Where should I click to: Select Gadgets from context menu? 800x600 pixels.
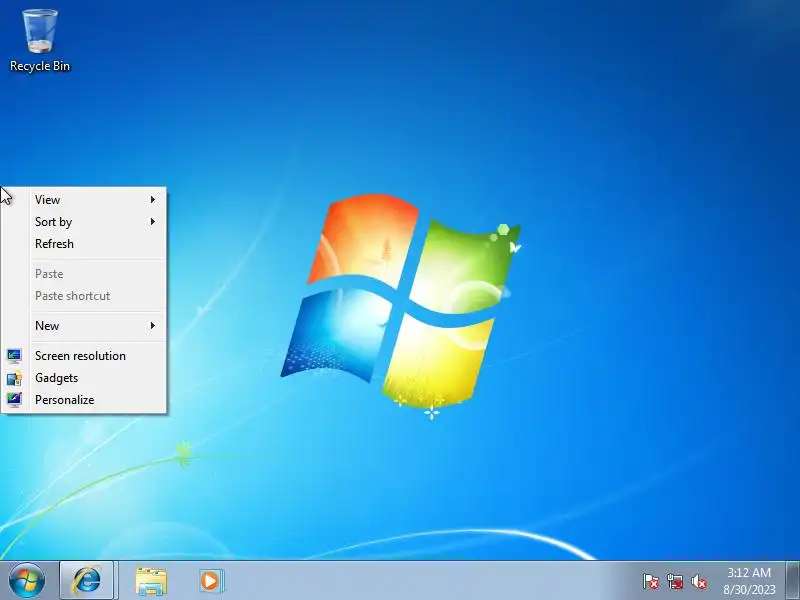[83, 378]
